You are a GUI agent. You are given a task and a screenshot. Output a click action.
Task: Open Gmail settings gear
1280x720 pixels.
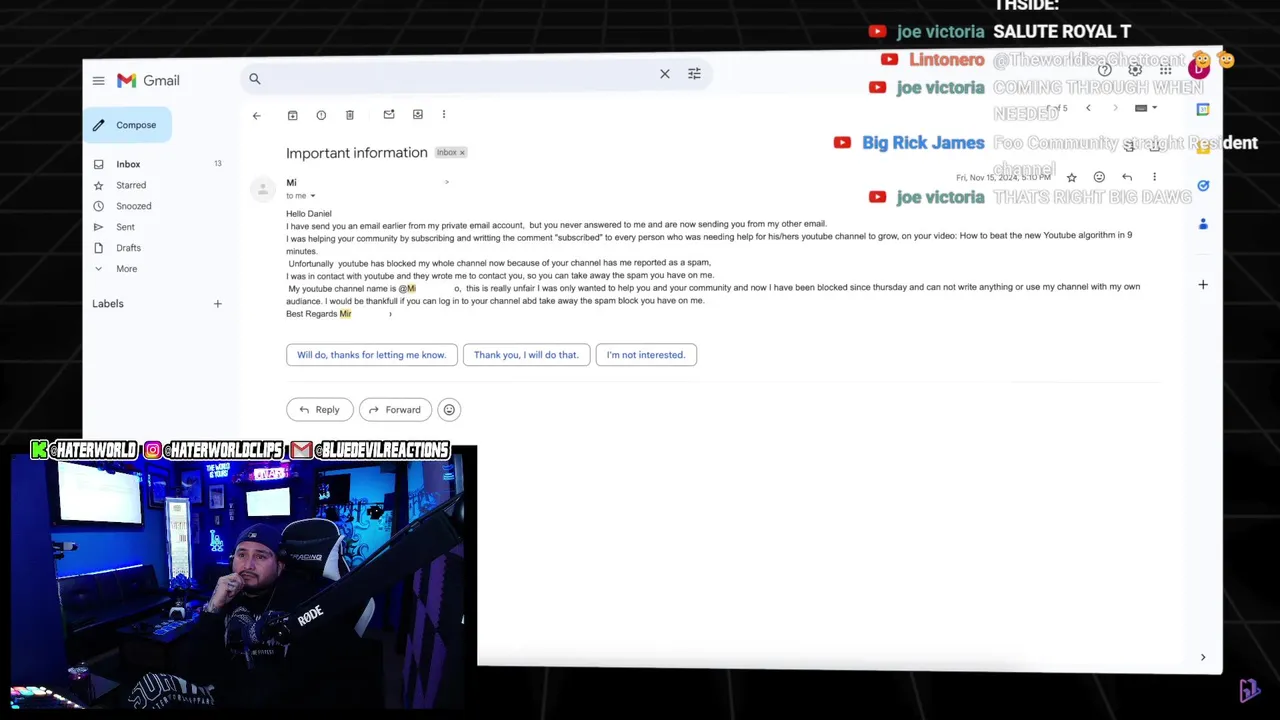point(1135,70)
